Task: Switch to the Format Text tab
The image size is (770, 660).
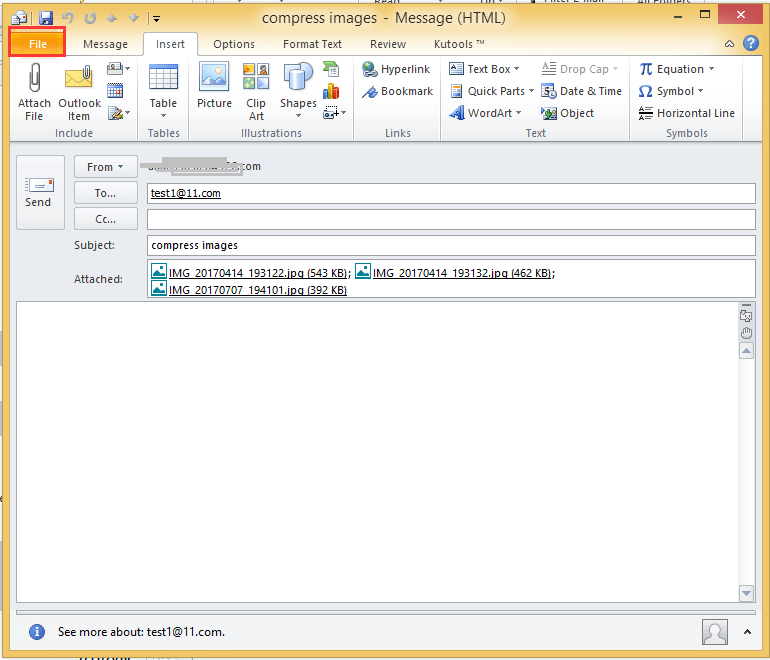Action: pos(312,44)
